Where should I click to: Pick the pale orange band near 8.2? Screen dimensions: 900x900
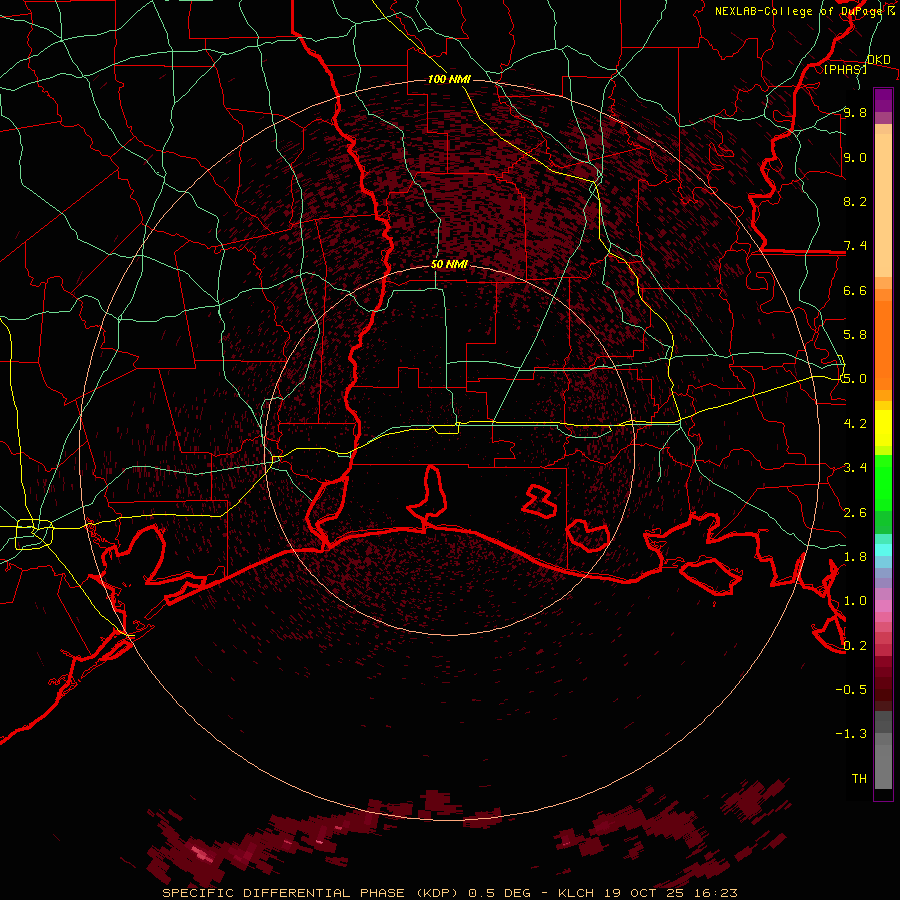point(883,205)
